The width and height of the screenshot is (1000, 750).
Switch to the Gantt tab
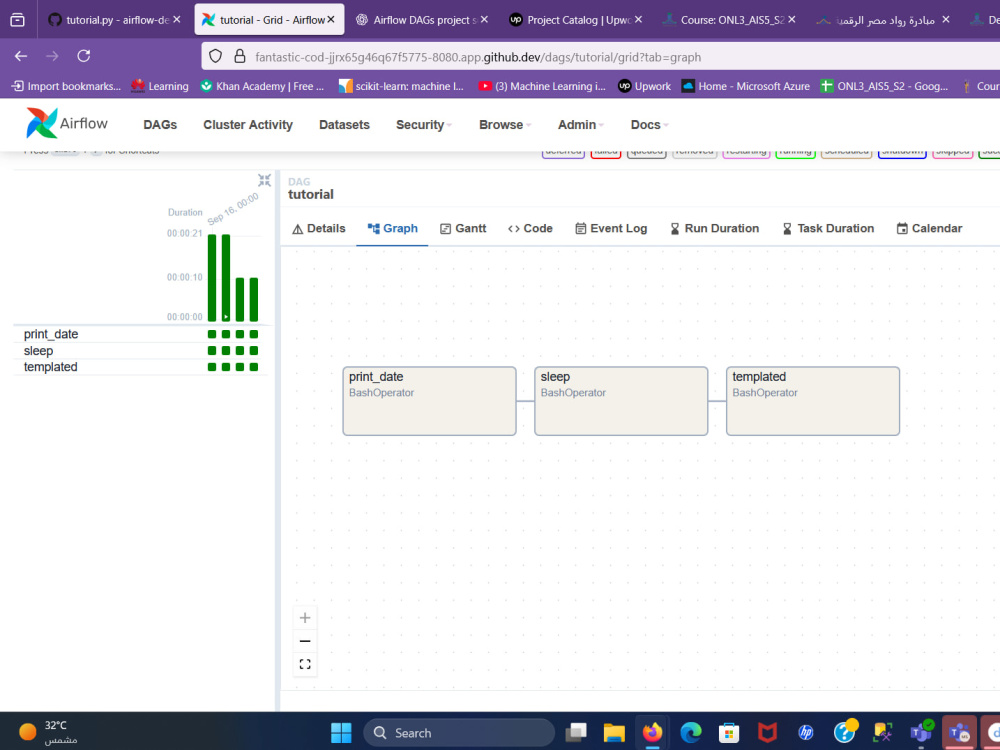(463, 228)
